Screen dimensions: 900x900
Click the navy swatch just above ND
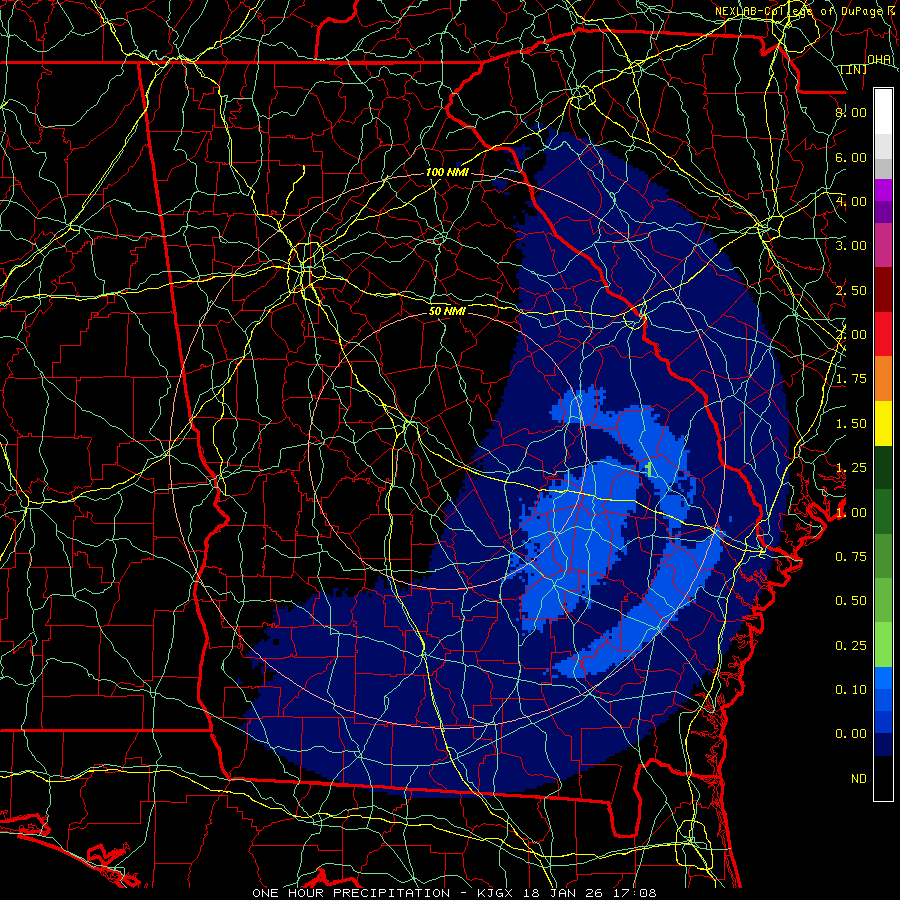(883, 744)
